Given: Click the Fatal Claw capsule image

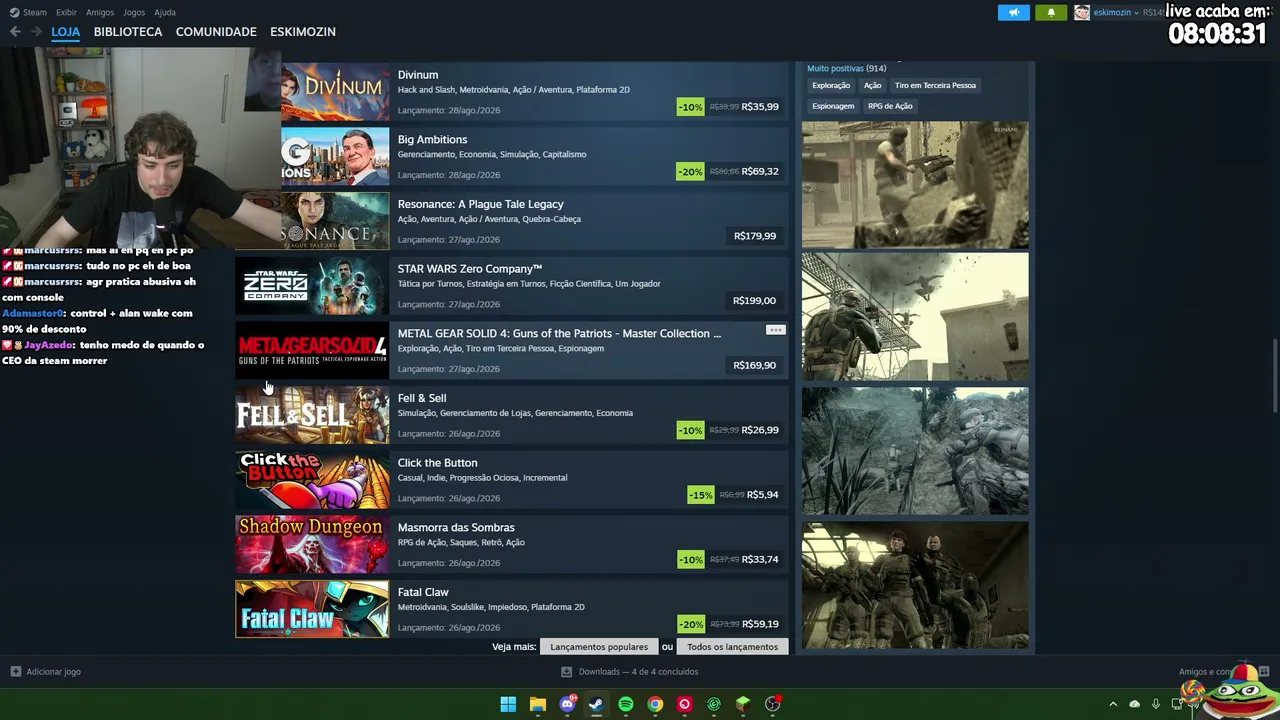Looking at the screenshot, I should click(312, 609).
